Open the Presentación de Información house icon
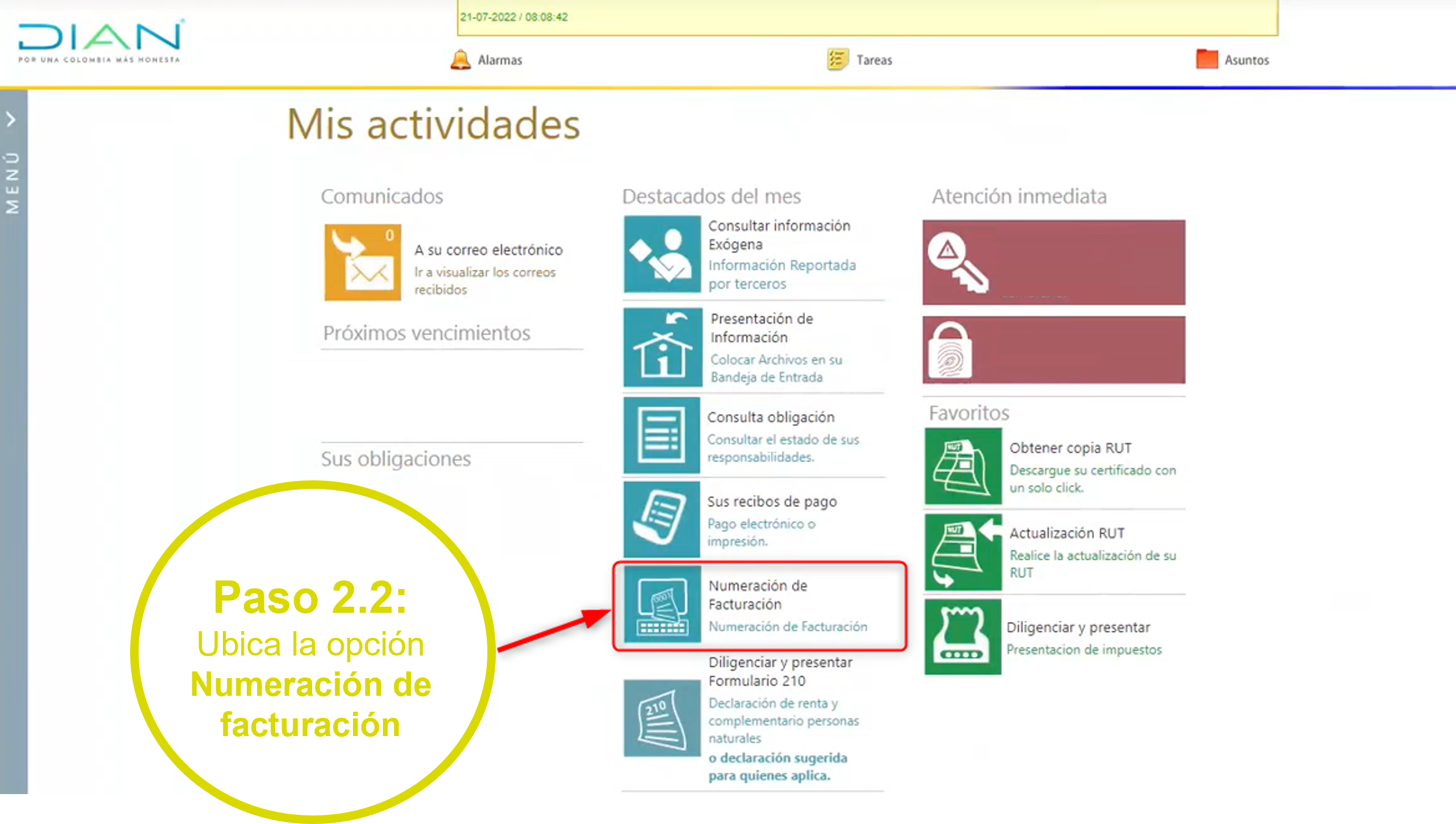Screen dimensions: 1456x824 click(x=662, y=347)
